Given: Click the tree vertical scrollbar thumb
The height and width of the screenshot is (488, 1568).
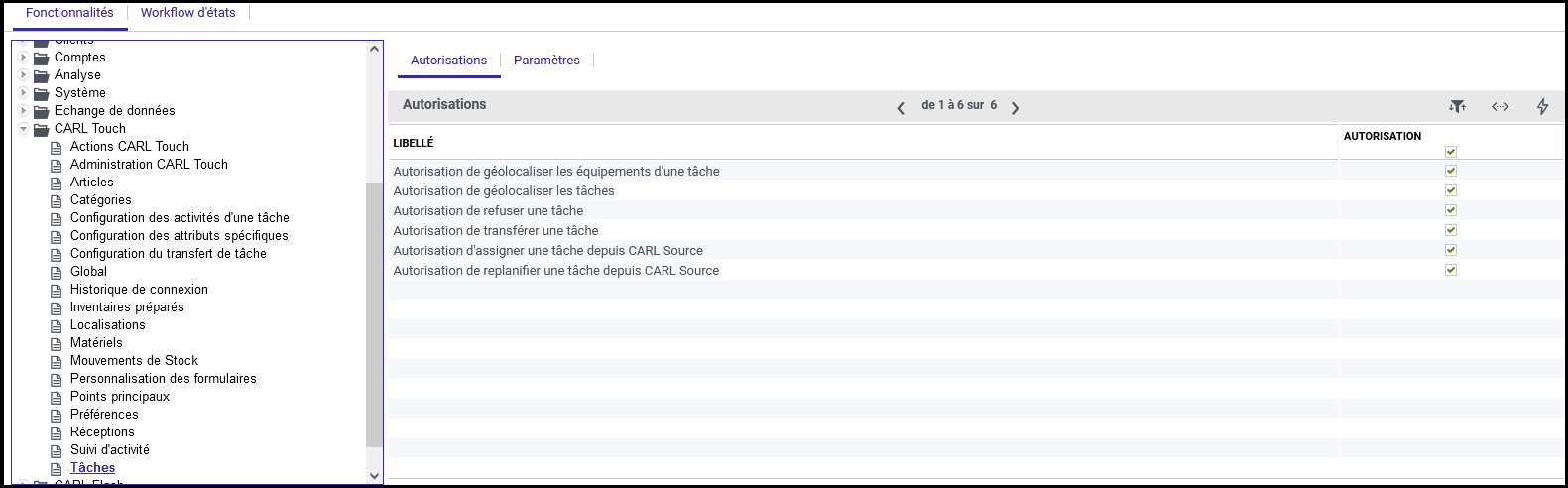Looking at the screenshot, I should [x=374, y=314].
